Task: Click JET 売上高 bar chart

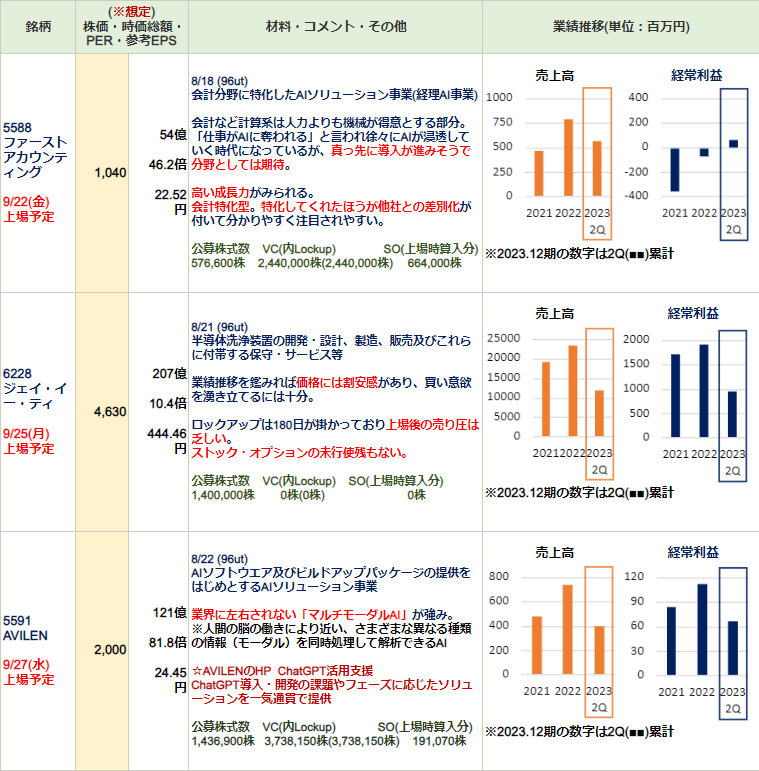Action: tap(551, 393)
